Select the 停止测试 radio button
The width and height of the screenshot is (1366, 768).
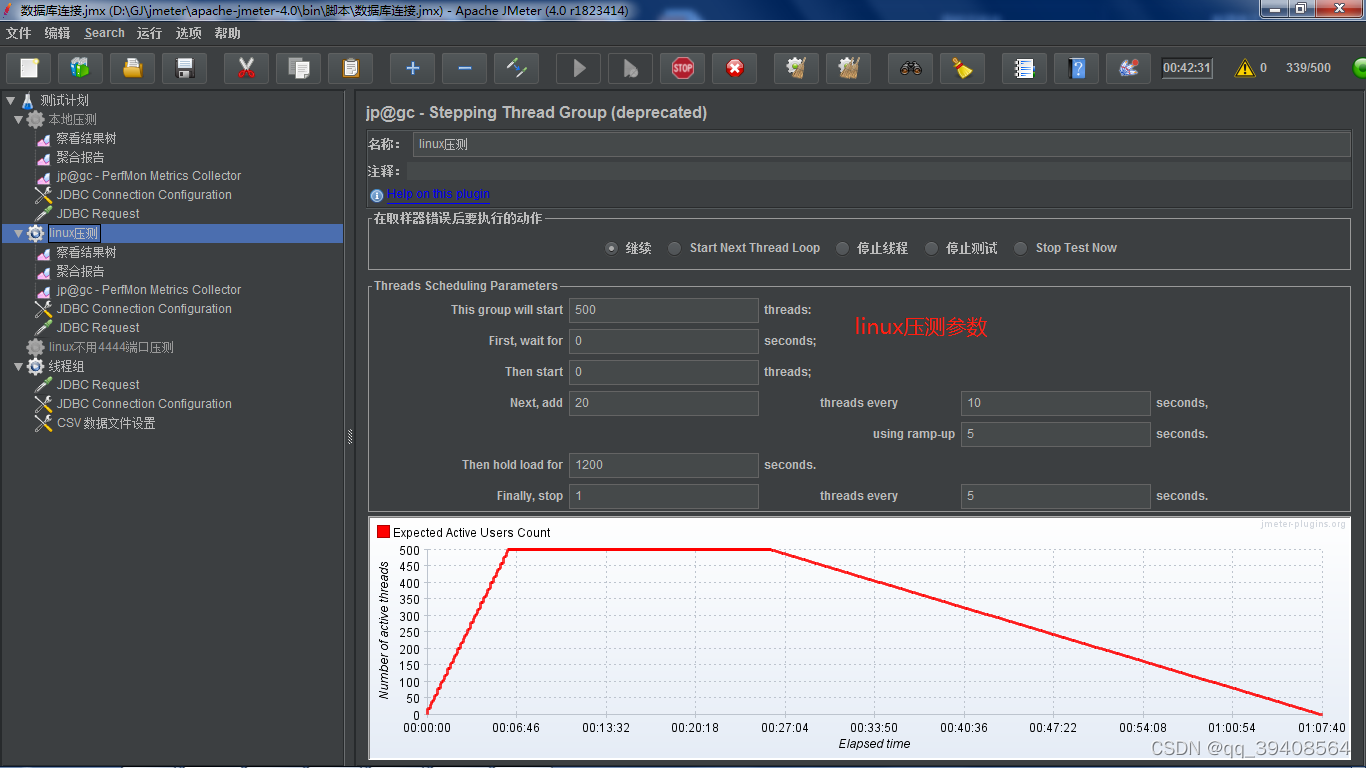(931, 248)
